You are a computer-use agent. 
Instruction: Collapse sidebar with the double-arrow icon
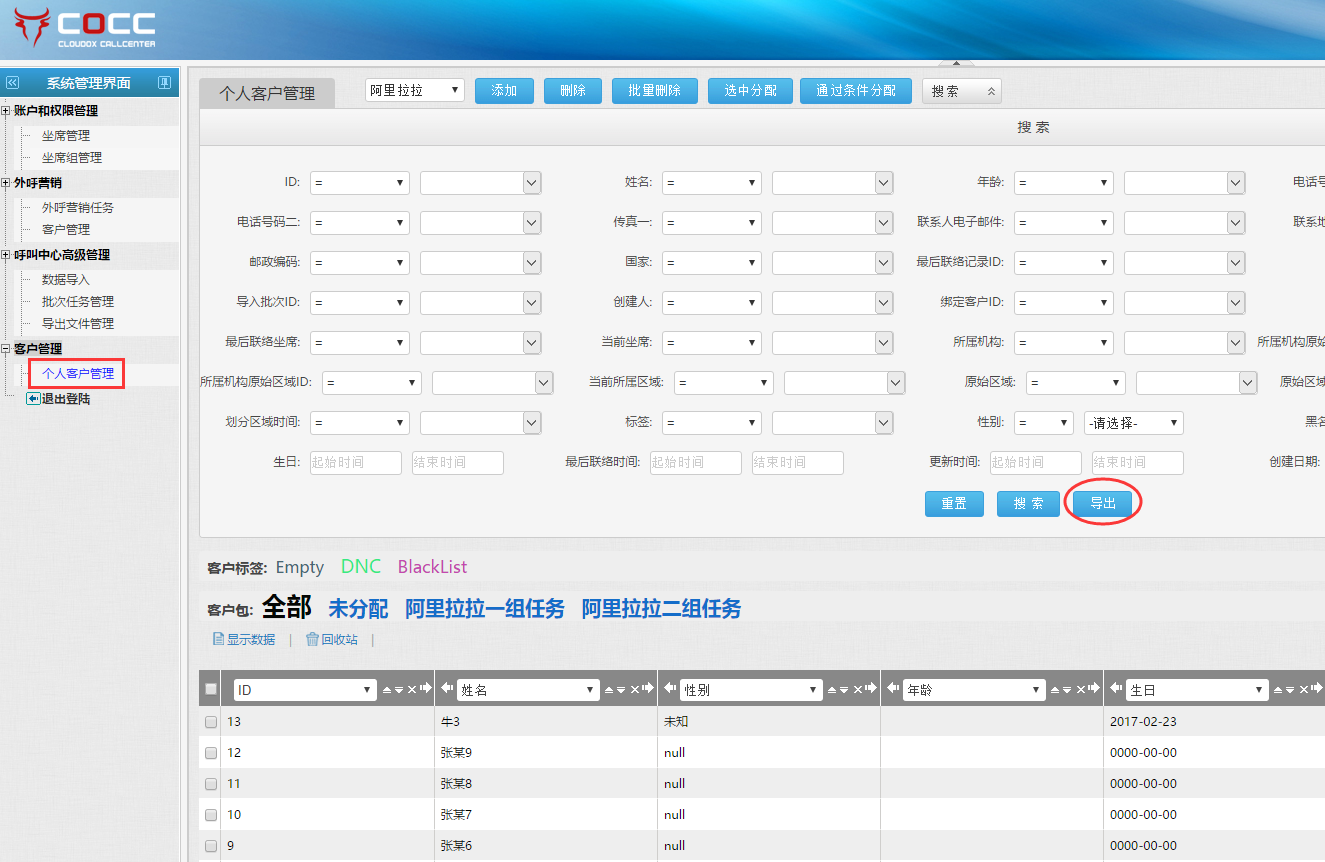click(x=13, y=83)
